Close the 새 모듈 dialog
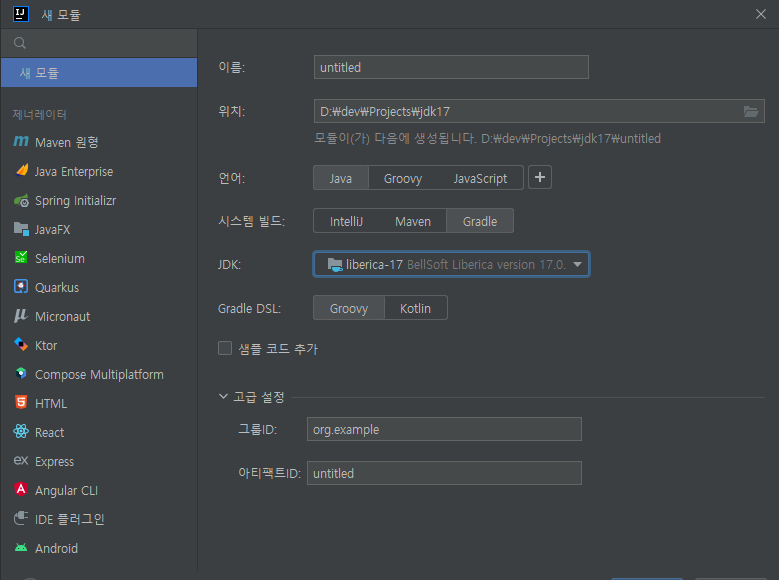The image size is (779, 580). pyautogui.click(x=761, y=14)
